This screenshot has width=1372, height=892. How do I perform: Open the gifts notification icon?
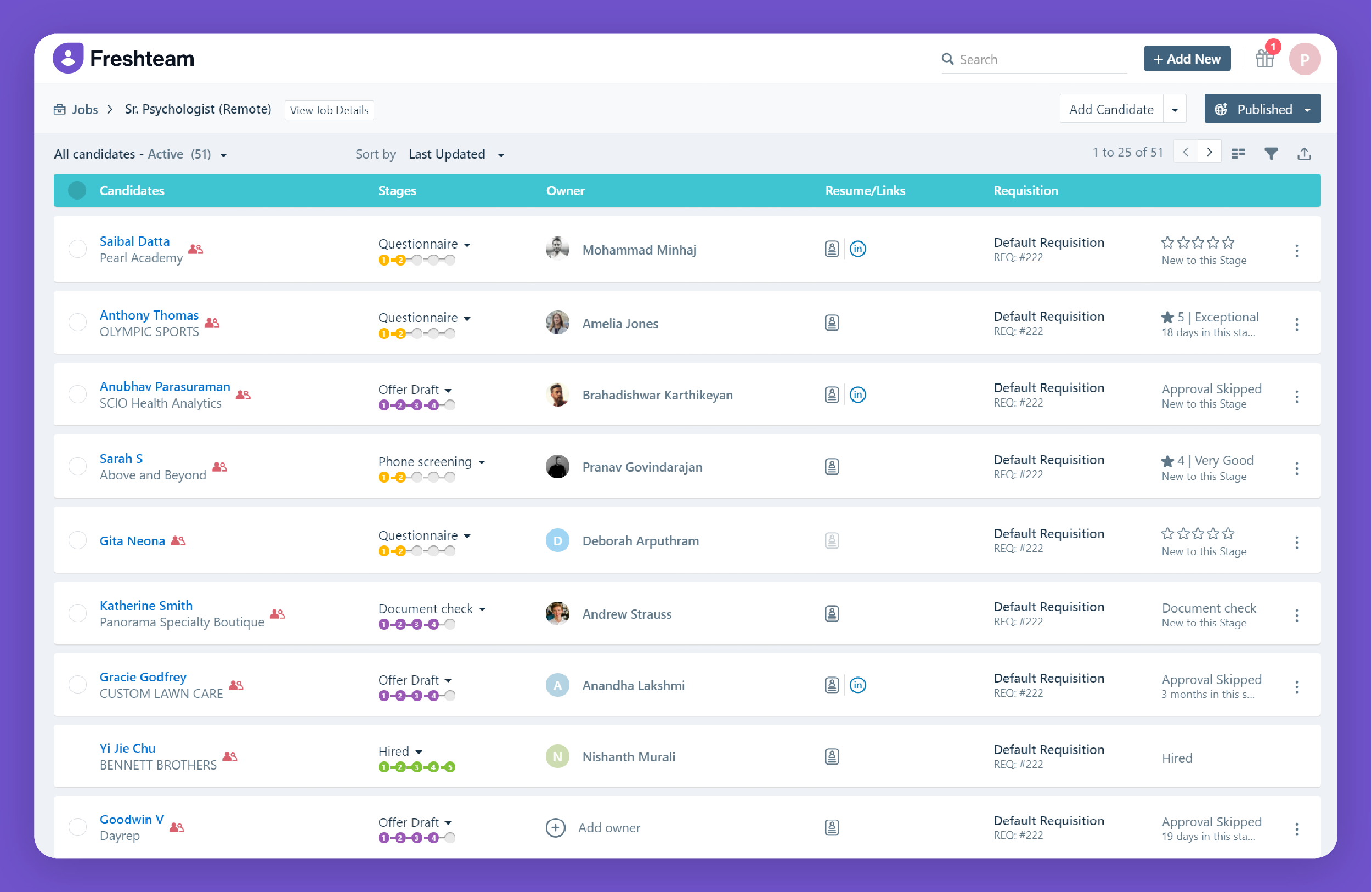click(1265, 58)
